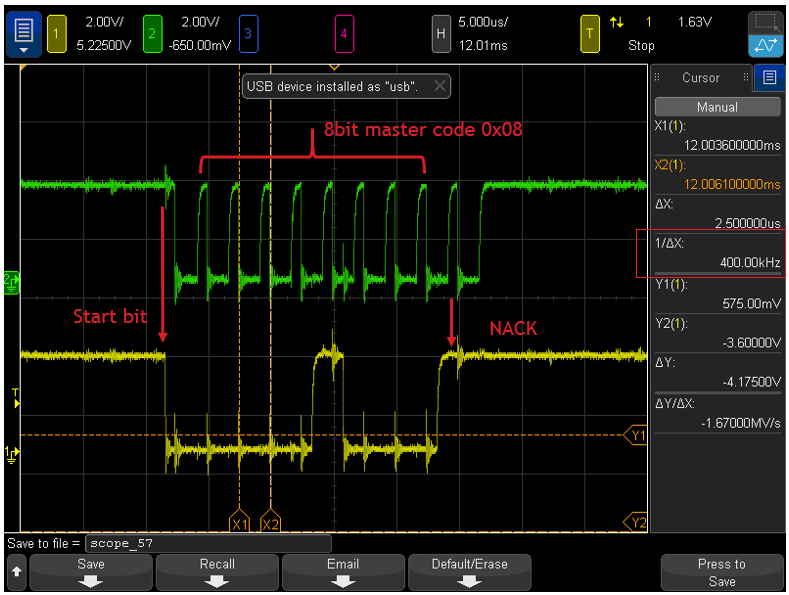The image size is (789, 595).
Task: Click the zoom box selection icon
Action: pos(765,21)
